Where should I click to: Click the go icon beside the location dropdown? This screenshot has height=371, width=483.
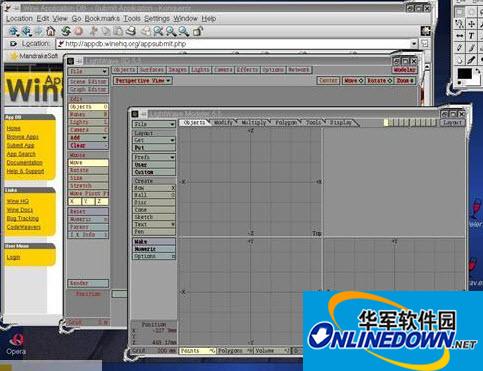coord(425,44)
